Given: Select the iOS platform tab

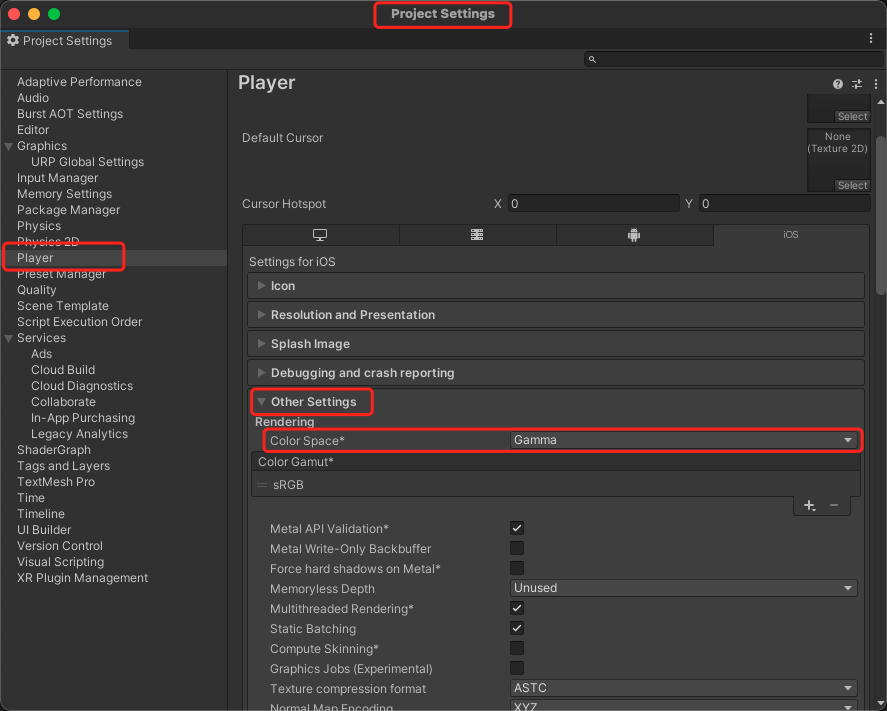Looking at the screenshot, I should 790,235.
